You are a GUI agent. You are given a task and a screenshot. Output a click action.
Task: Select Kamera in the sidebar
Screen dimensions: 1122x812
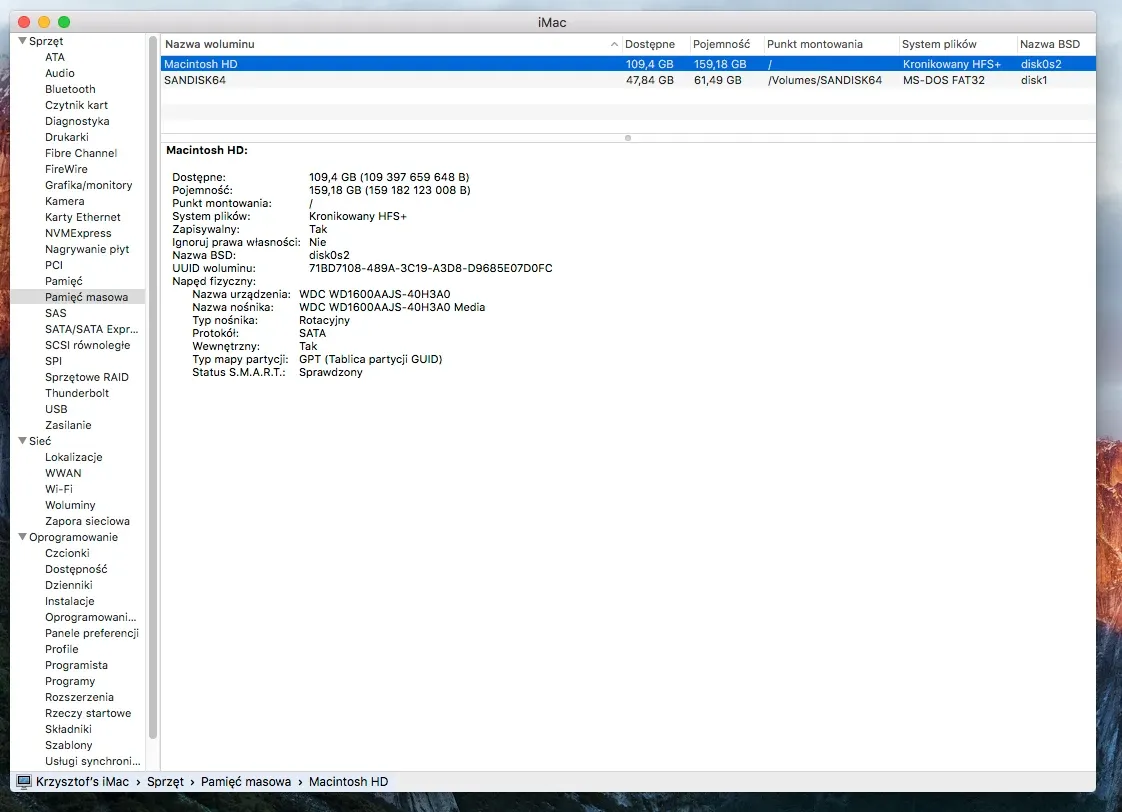tap(64, 201)
